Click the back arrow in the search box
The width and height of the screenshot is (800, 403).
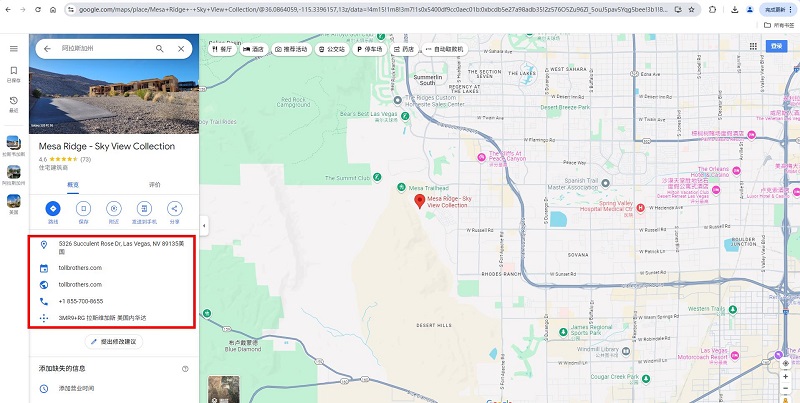click(x=47, y=48)
